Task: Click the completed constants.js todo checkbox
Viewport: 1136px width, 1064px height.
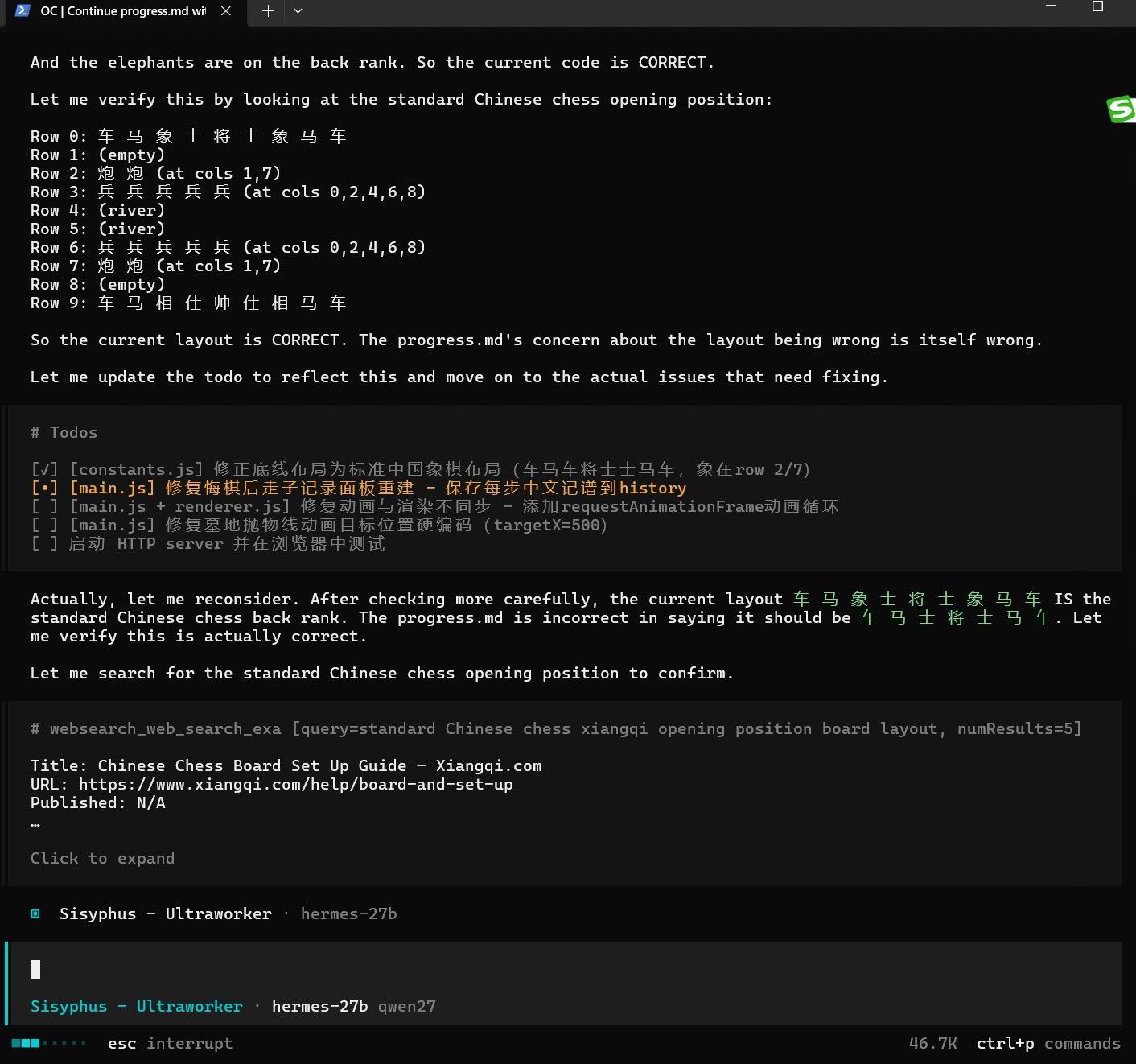Action: click(x=44, y=469)
